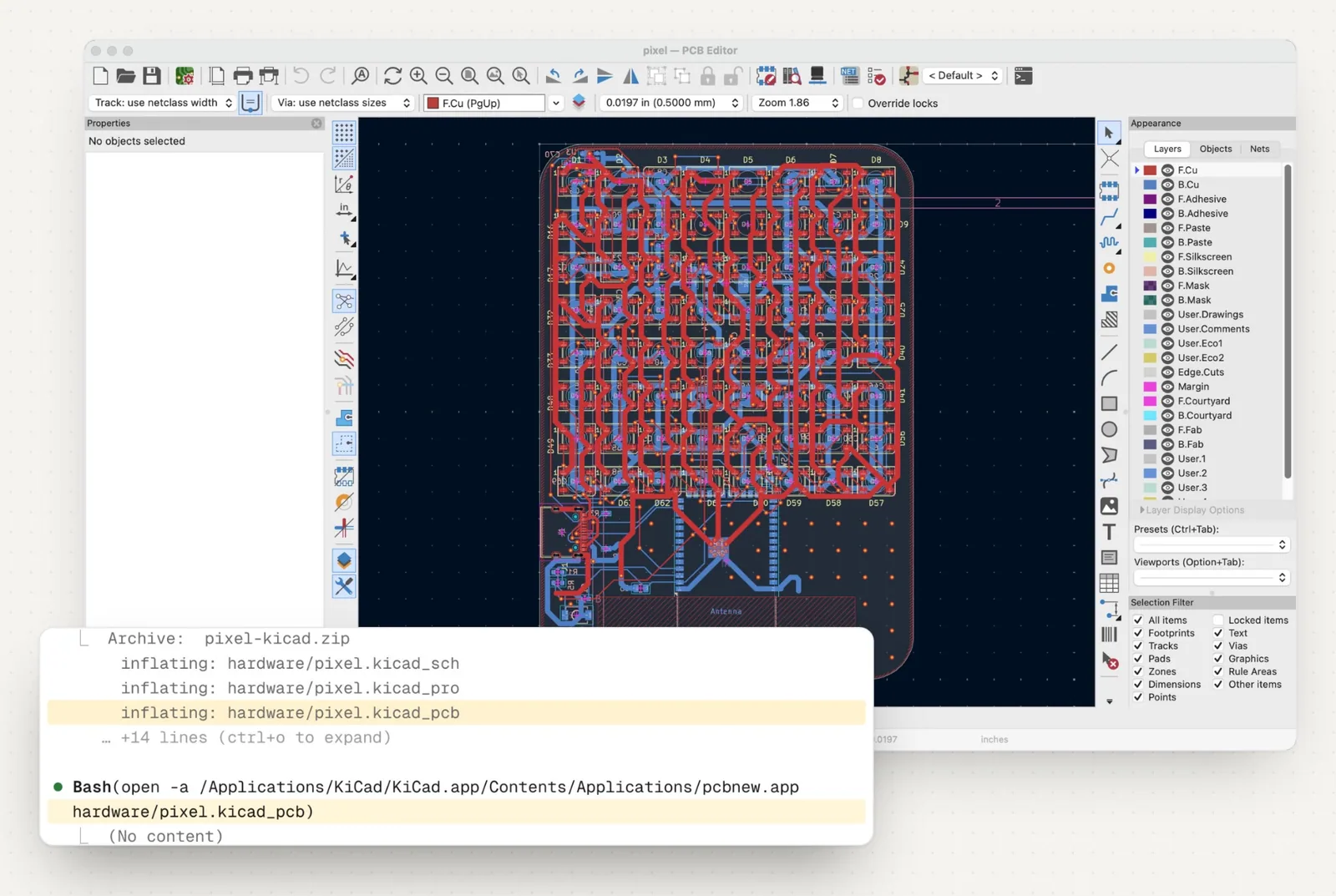
Task: Open the Presets dropdown
Action: [x=1211, y=544]
